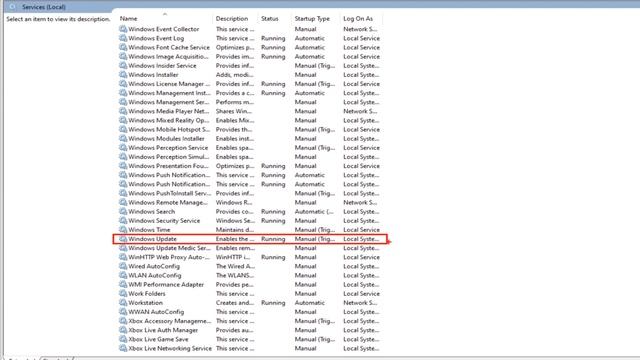This screenshot has height=360, width=640.
Task: Select Xbox Accessory Manageme... in the list
Action: coord(170,321)
